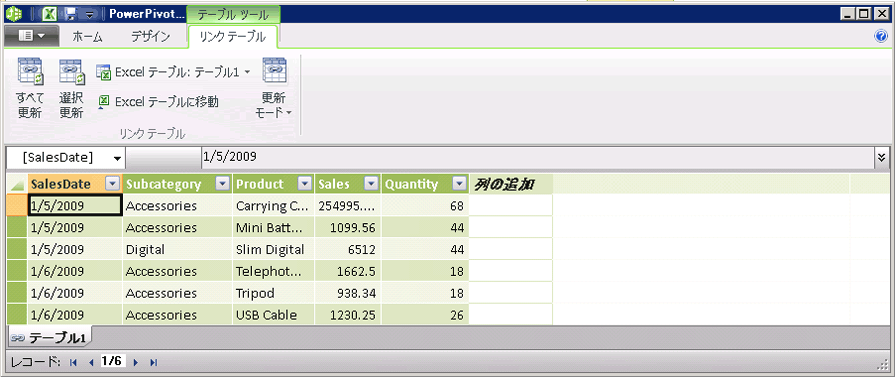
Task: Expand the formula bar with chevron
Action: pos(882,158)
